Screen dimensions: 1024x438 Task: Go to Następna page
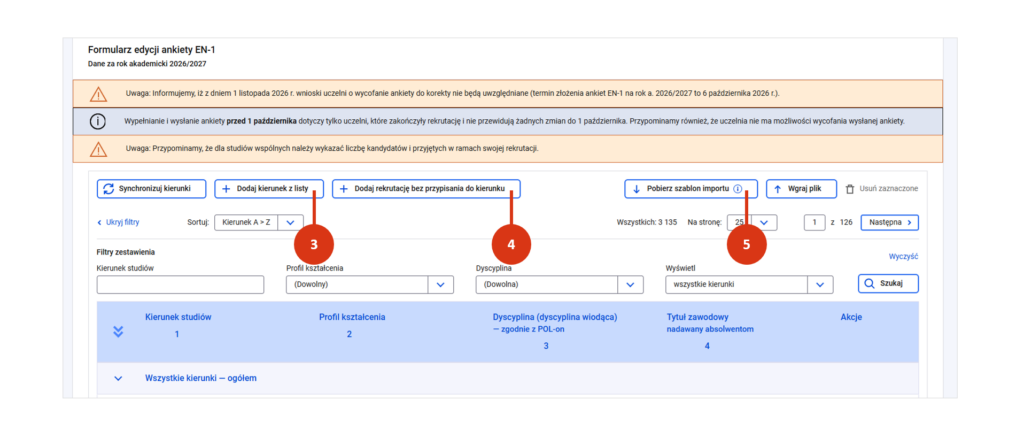coord(889,222)
